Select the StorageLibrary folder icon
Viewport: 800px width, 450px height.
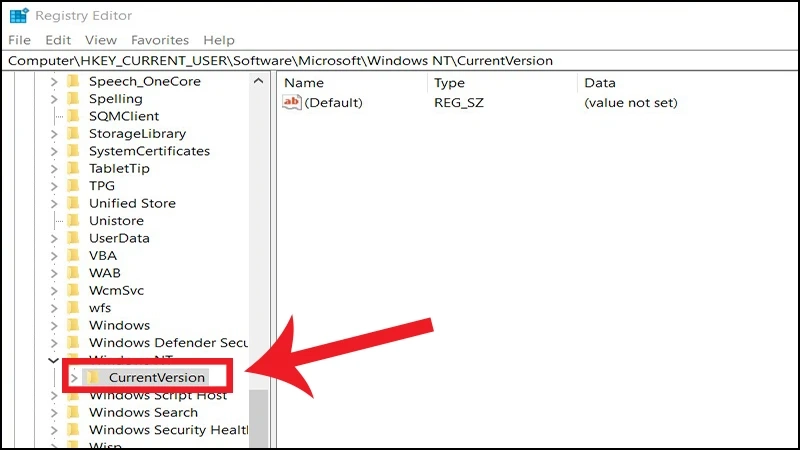(x=73, y=133)
